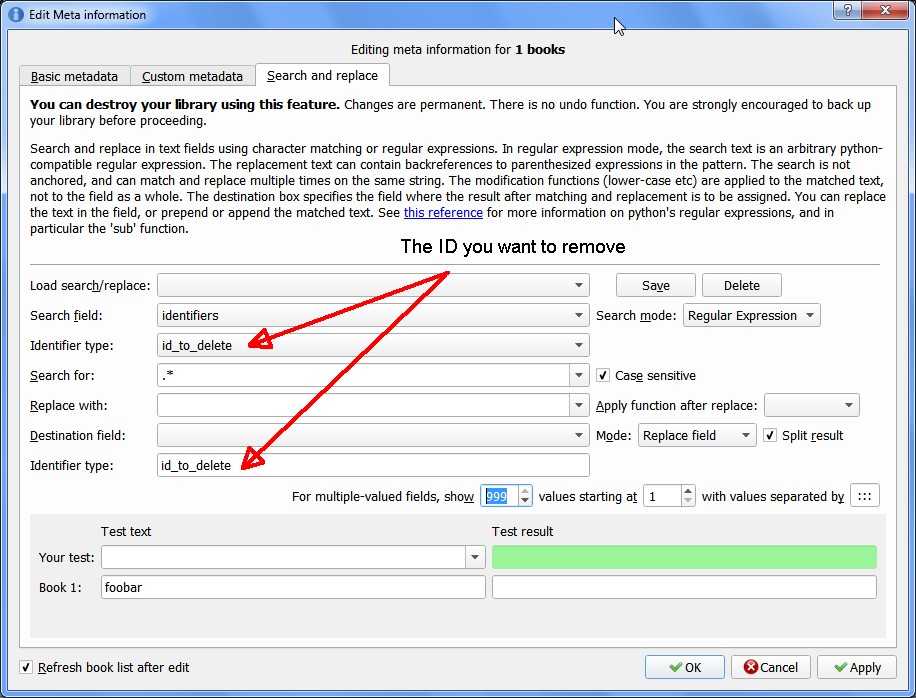Viewport: 916px width, 698px height.
Task: Close the Edit Meta information dialog
Action: click(x=885, y=9)
